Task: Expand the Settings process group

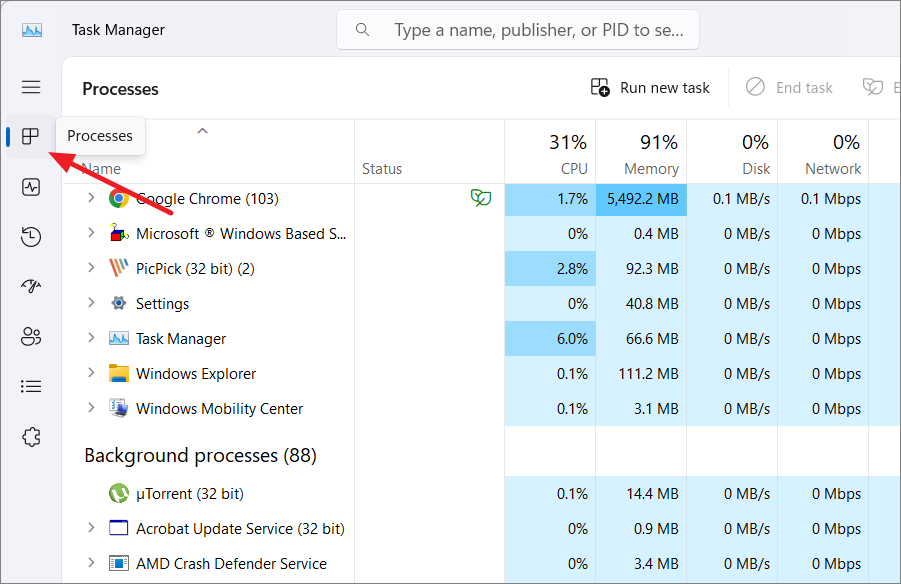Action: click(x=91, y=303)
